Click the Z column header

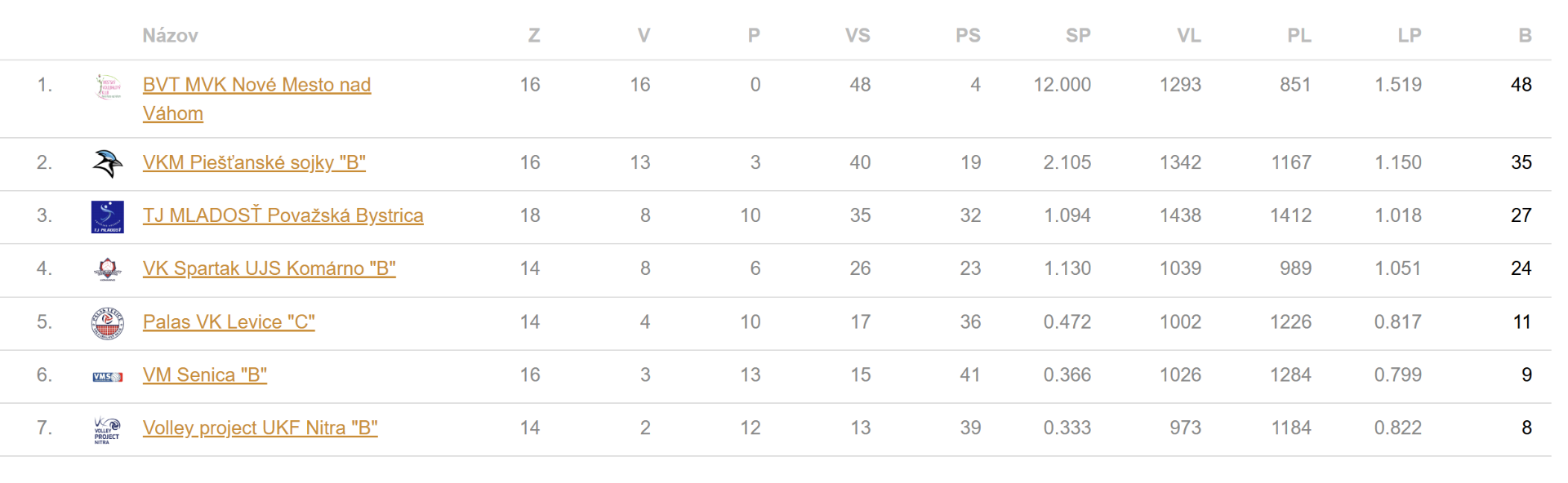(x=534, y=36)
